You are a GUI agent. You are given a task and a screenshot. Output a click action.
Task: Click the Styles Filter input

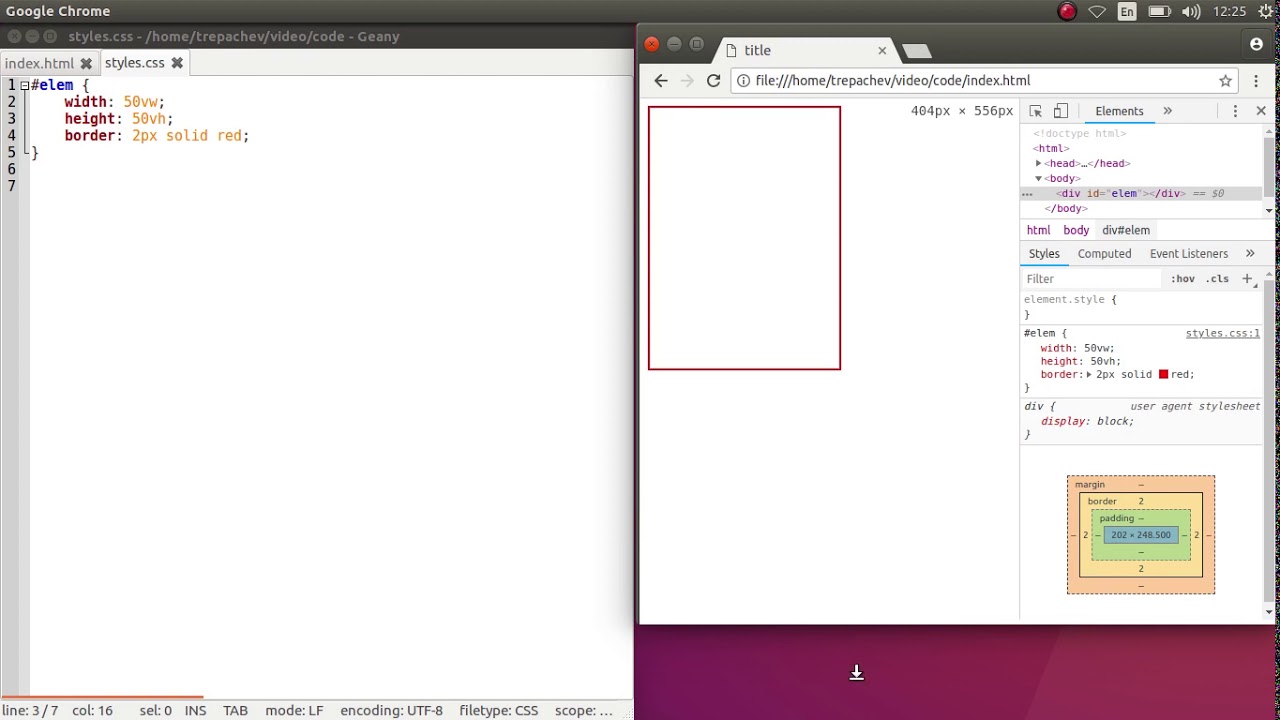(x=1092, y=279)
